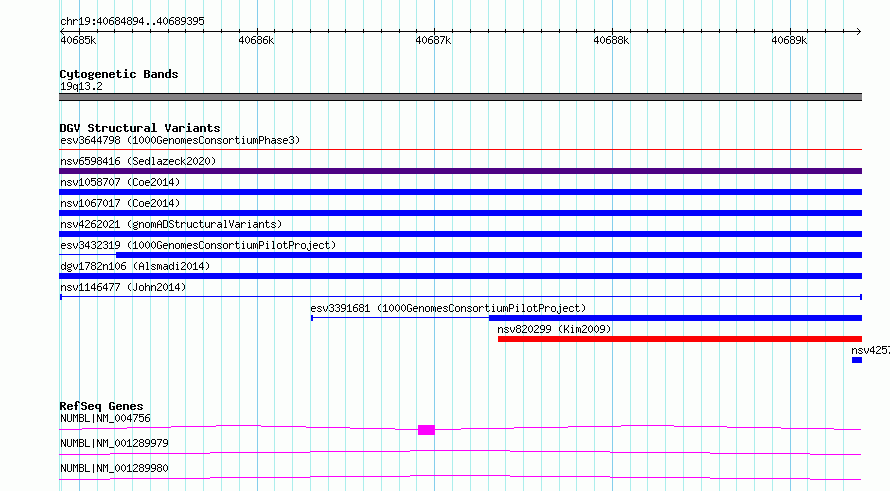Click the esv3391681 (1000GenomesConsortiumPilotProject) label

(448, 308)
